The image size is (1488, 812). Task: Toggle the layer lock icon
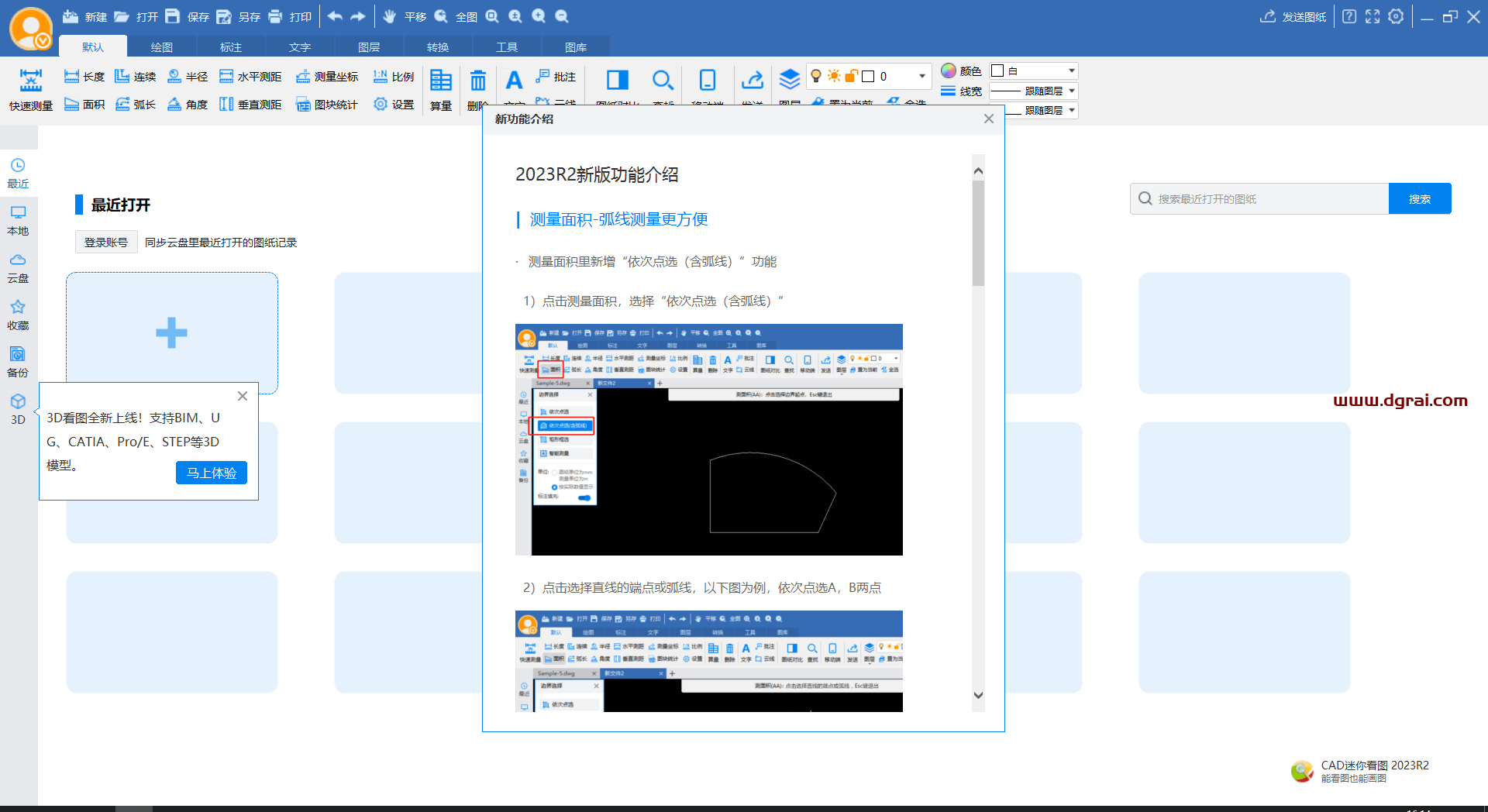click(x=851, y=76)
